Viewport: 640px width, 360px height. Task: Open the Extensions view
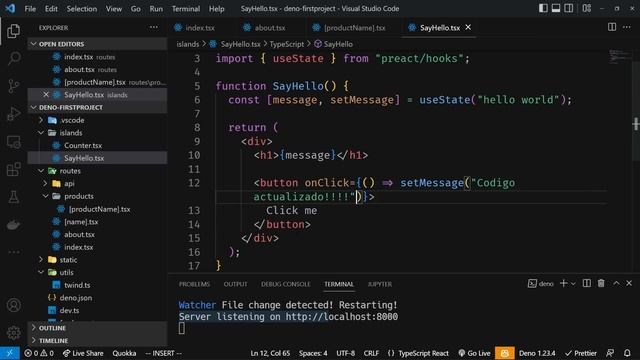click(13, 169)
